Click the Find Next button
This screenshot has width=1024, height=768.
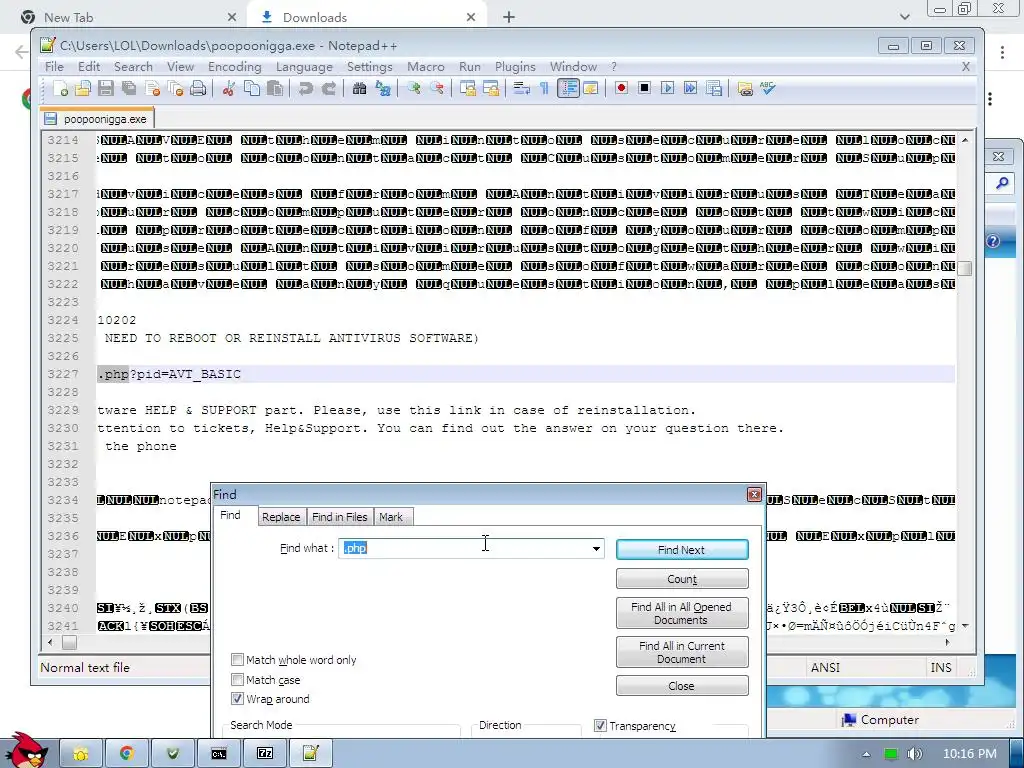pos(682,550)
